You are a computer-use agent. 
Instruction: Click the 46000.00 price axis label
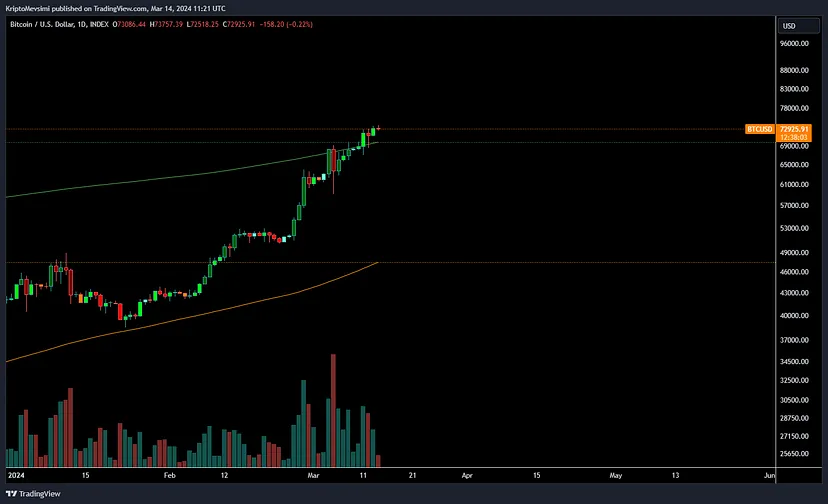click(x=794, y=272)
